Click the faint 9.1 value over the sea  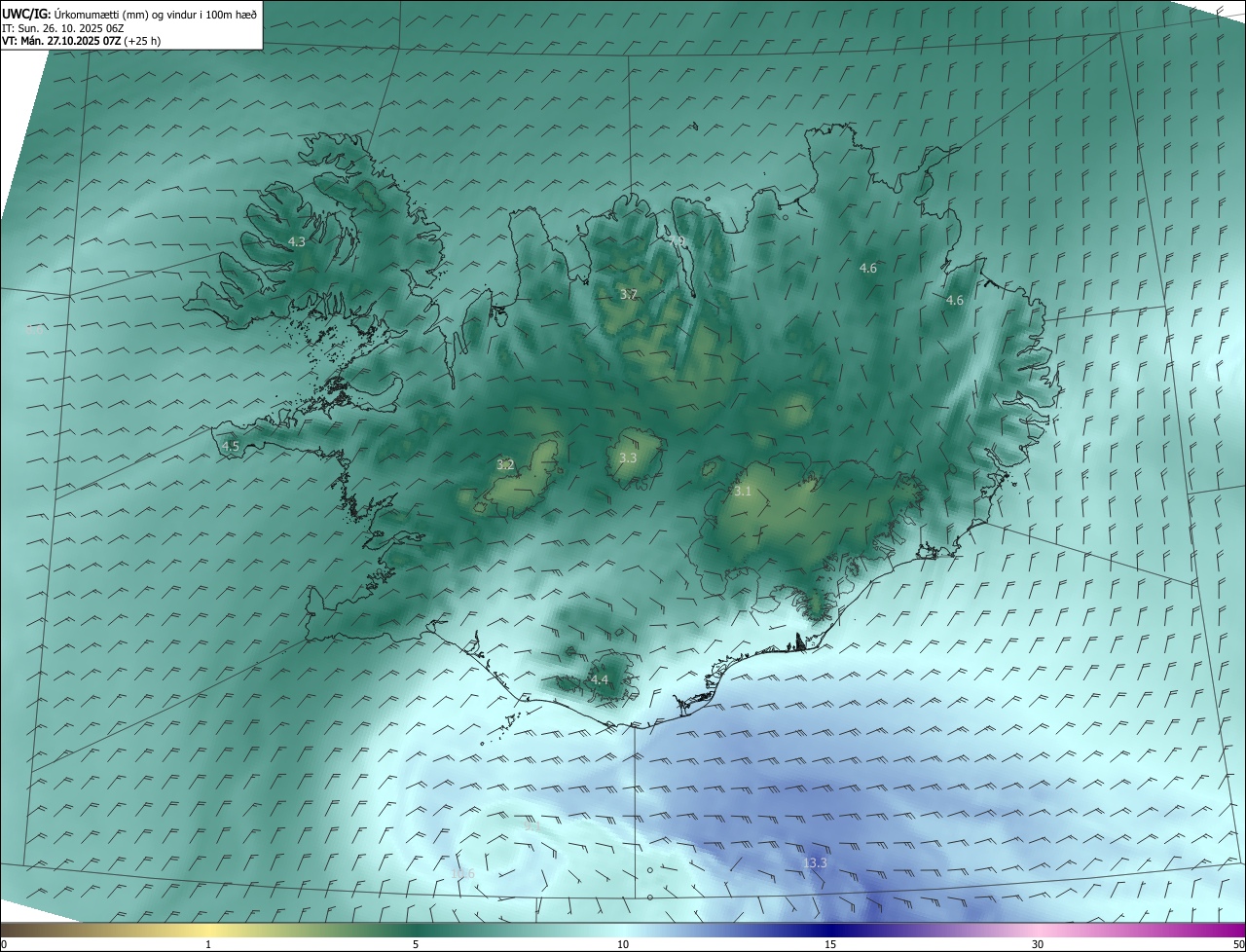[531, 824]
